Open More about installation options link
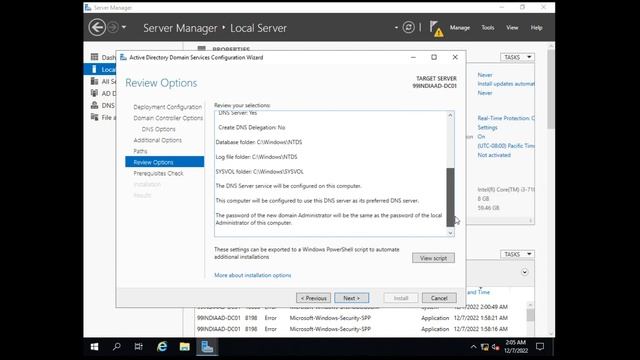The height and width of the screenshot is (360, 640). tap(253, 275)
